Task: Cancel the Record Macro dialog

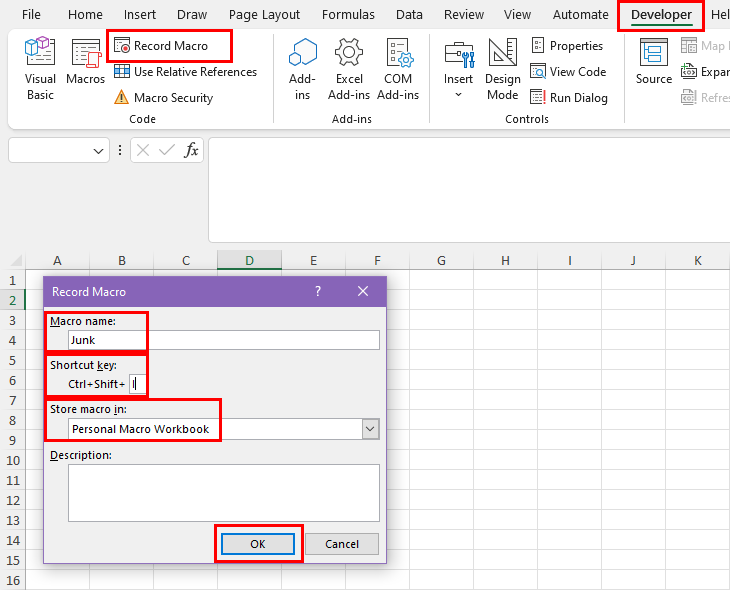Action: [x=342, y=544]
